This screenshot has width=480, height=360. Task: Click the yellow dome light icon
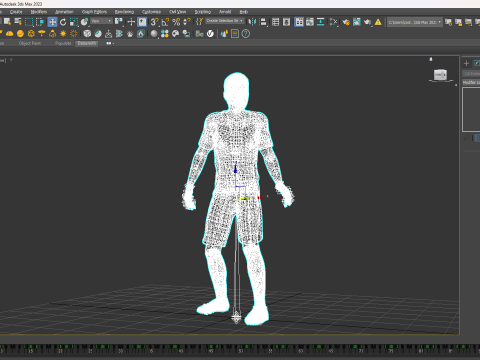[x=10, y=34]
